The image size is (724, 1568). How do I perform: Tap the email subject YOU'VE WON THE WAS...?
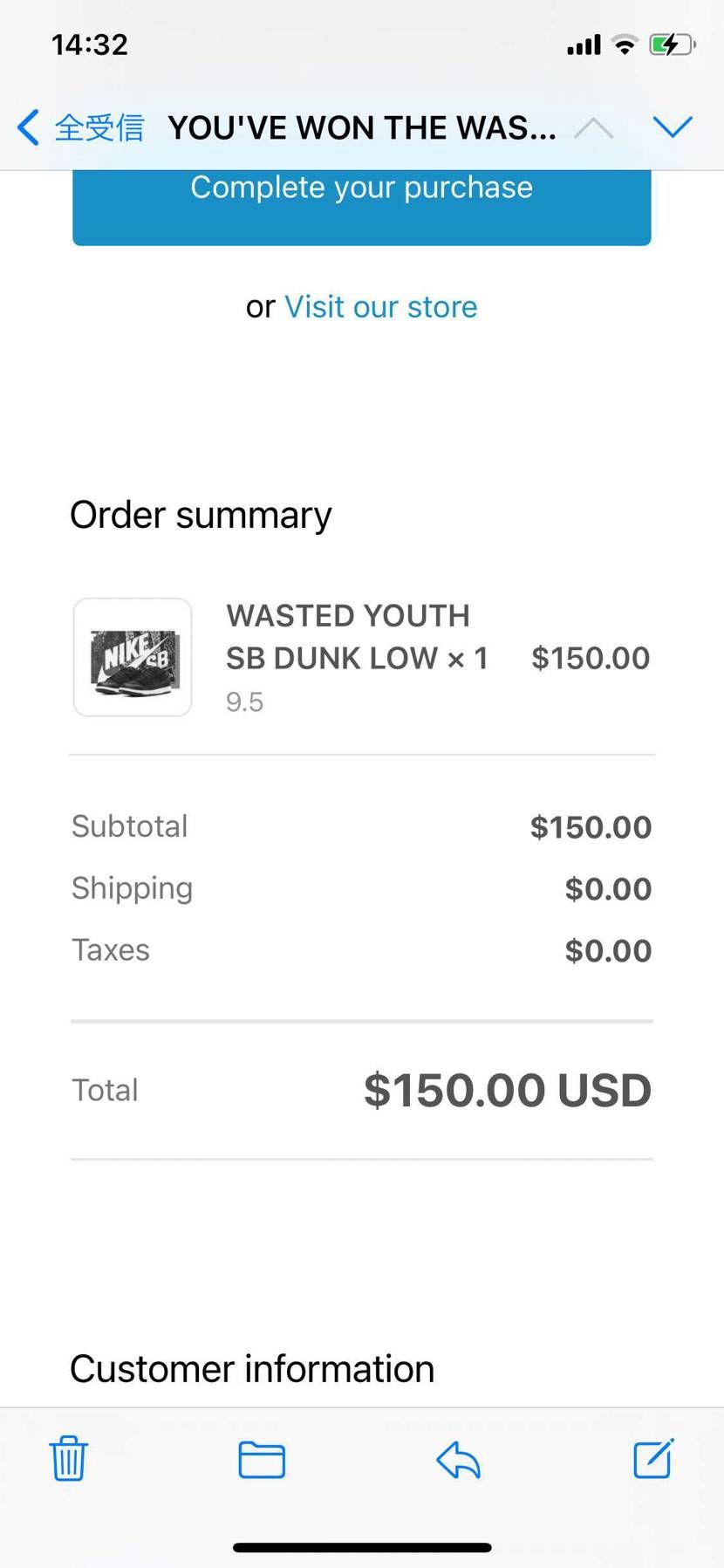pos(362,127)
